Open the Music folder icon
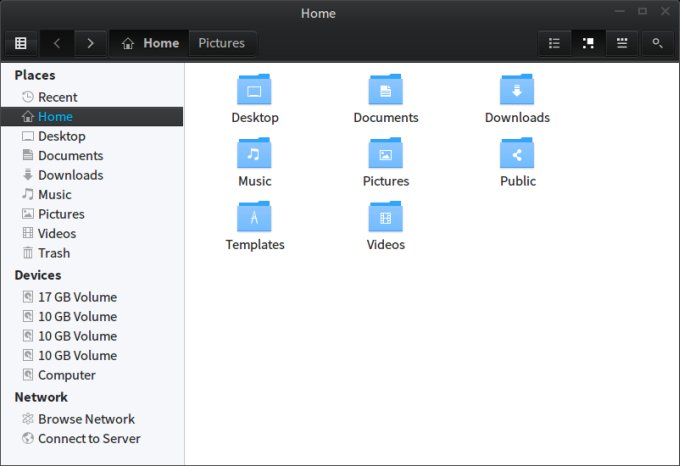This screenshot has height=466, width=680. point(255,153)
